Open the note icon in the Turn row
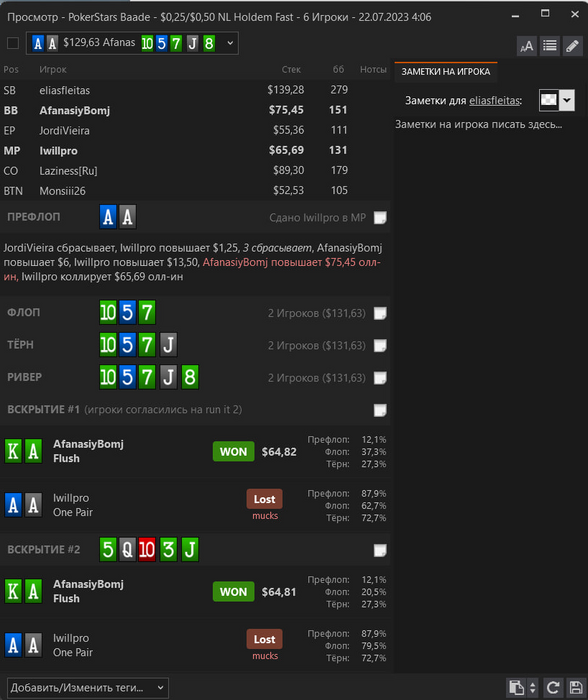This screenshot has width=588, height=700. (380, 346)
